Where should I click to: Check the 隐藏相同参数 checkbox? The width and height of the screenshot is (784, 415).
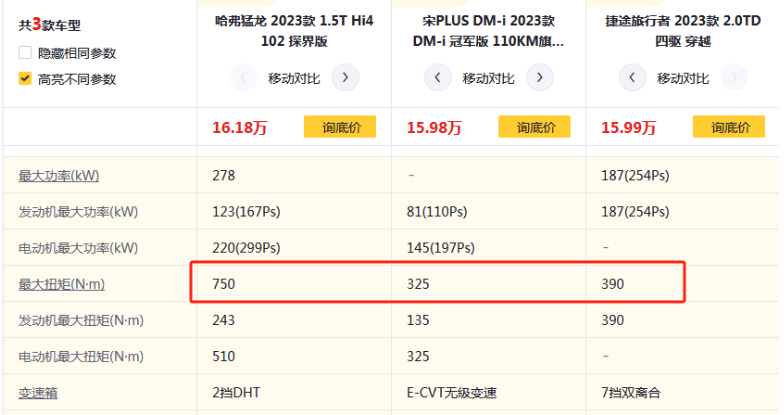click(x=25, y=52)
